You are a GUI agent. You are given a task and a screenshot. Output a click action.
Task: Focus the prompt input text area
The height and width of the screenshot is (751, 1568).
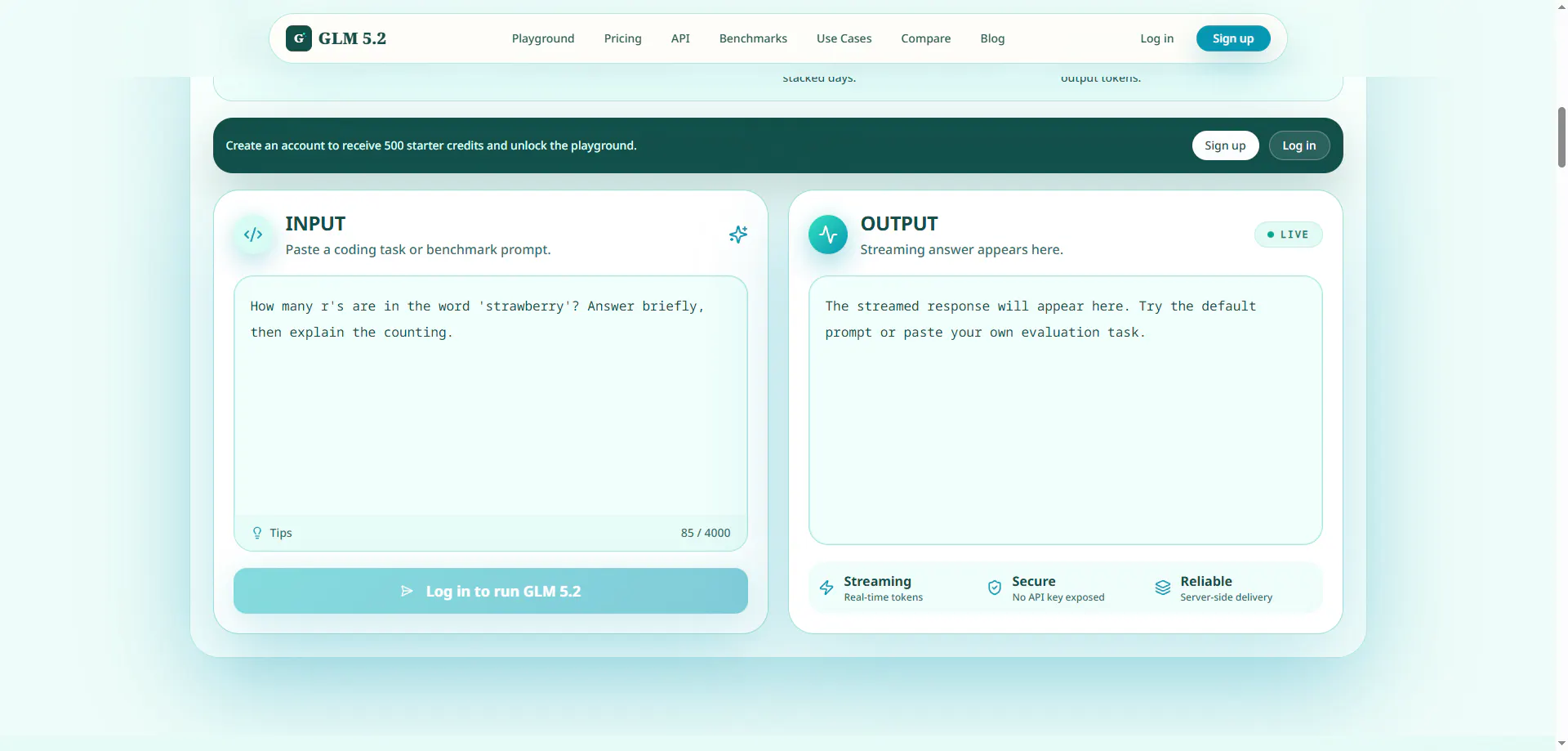pyautogui.click(x=491, y=396)
